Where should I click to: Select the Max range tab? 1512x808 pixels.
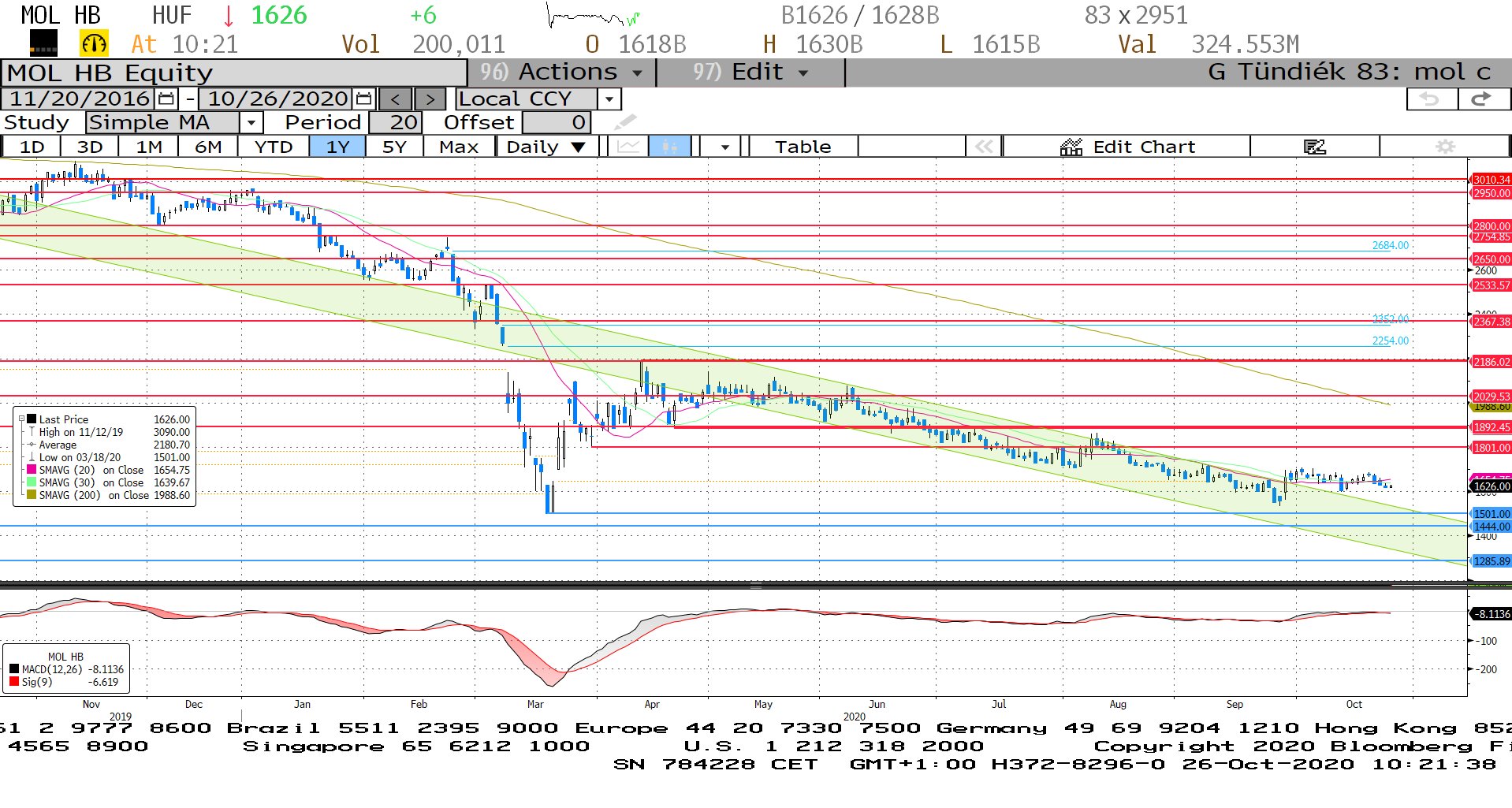459,147
